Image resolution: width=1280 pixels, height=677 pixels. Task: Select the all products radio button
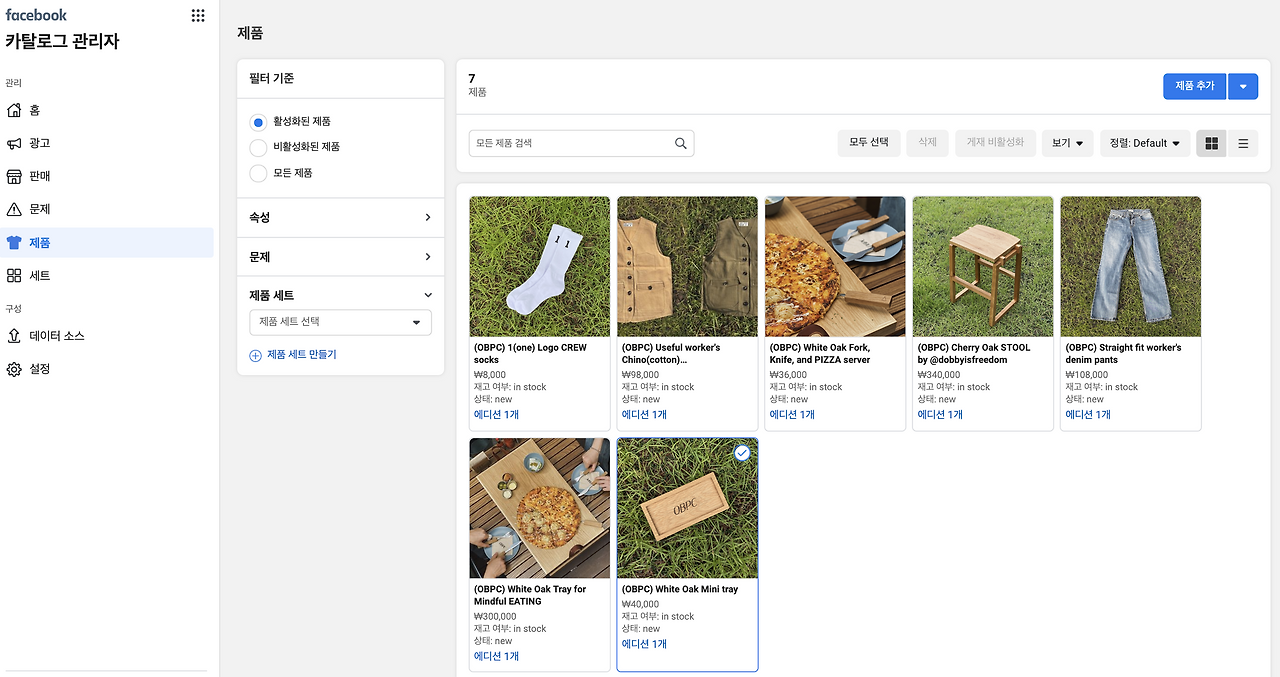coord(258,173)
